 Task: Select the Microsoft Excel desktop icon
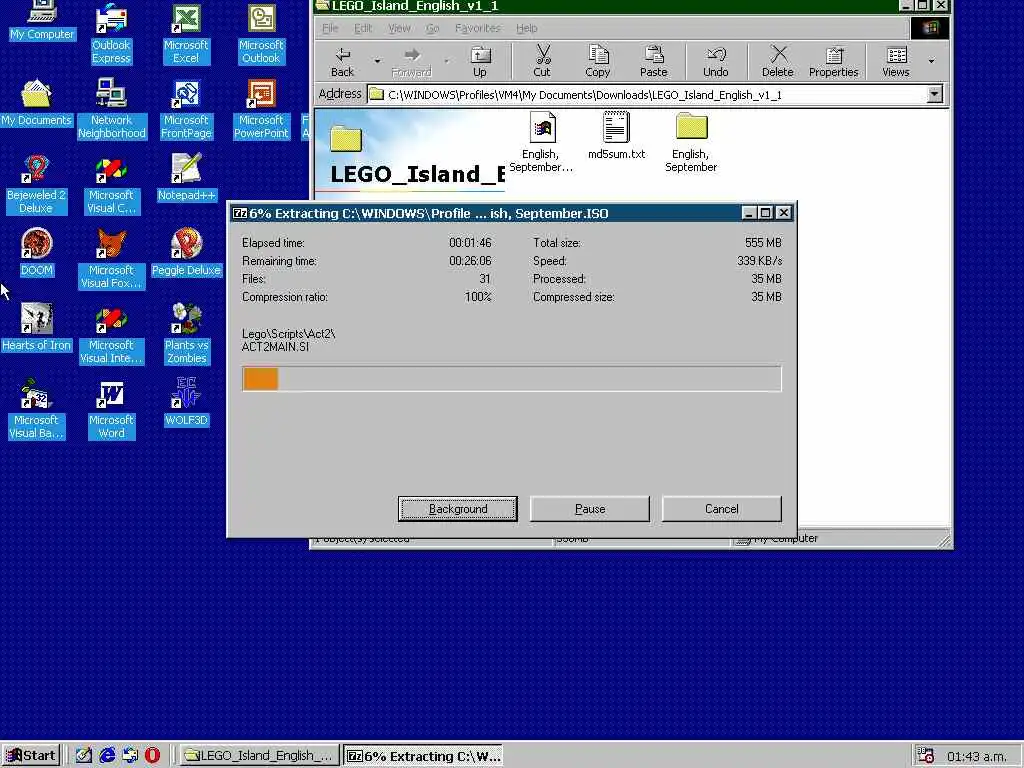coord(186,33)
